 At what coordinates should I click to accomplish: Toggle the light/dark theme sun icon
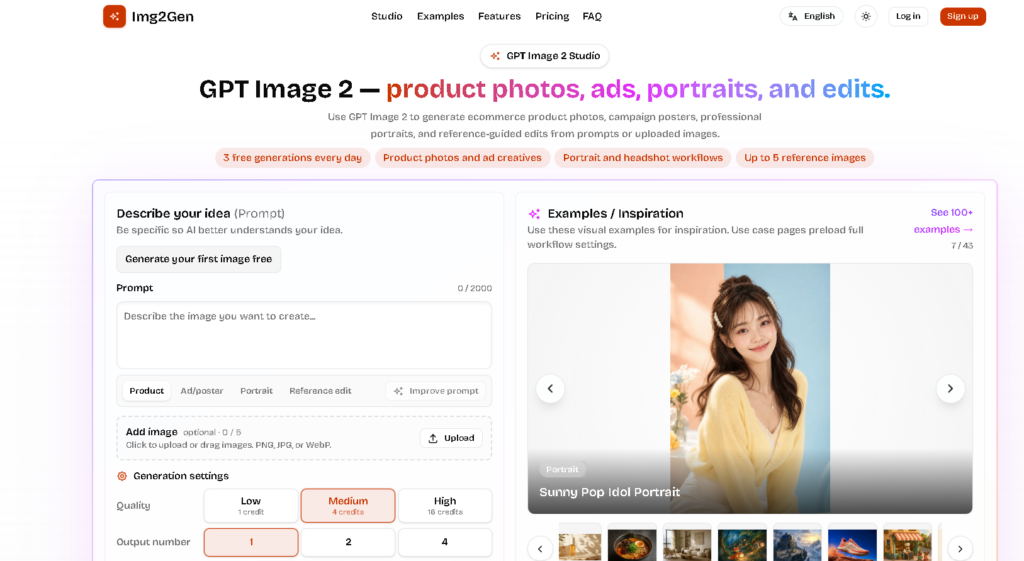click(866, 16)
